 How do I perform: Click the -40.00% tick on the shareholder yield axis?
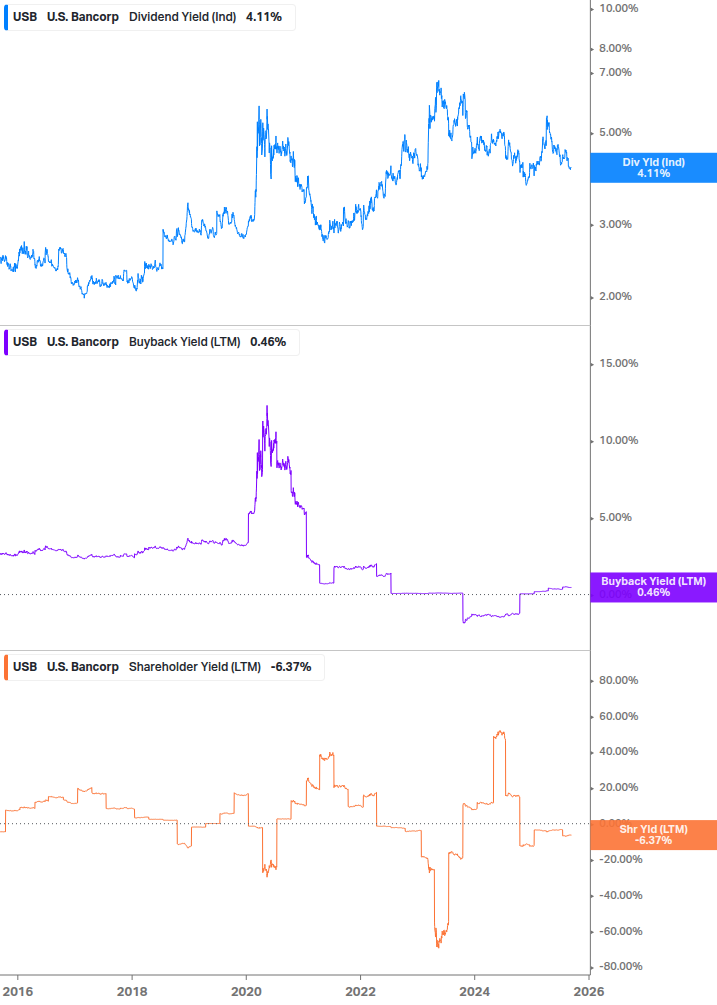click(620, 895)
